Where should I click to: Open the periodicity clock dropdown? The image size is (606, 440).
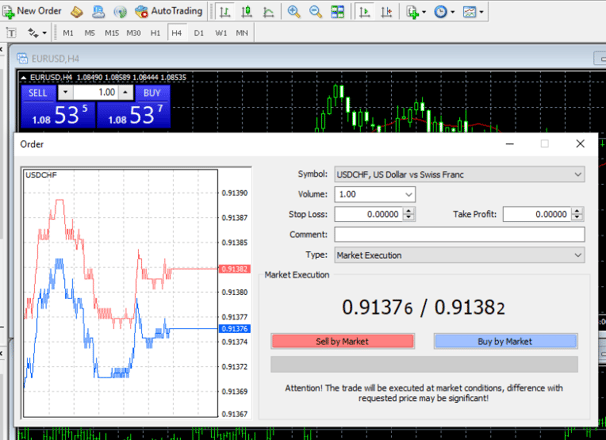click(x=444, y=12)
